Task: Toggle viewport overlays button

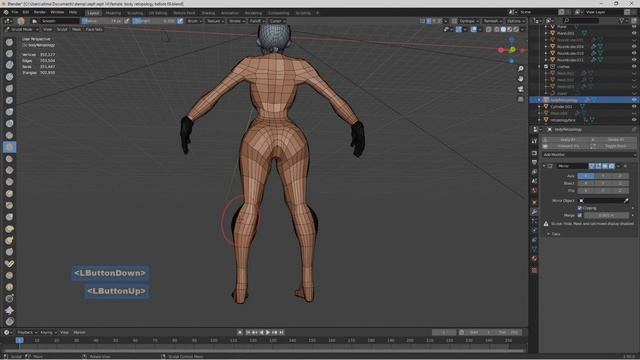Action: pos(474,29)
